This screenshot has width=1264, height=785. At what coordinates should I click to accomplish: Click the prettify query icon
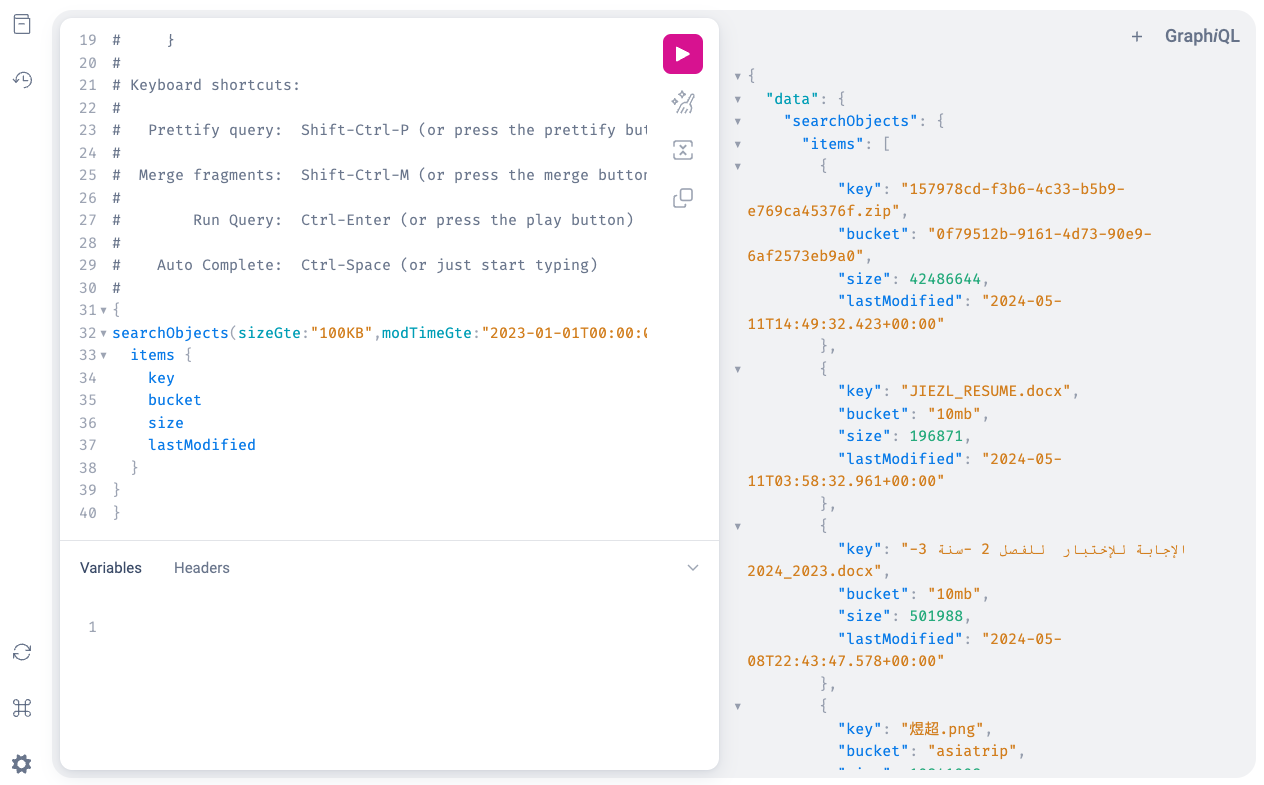tap(683, 102)
